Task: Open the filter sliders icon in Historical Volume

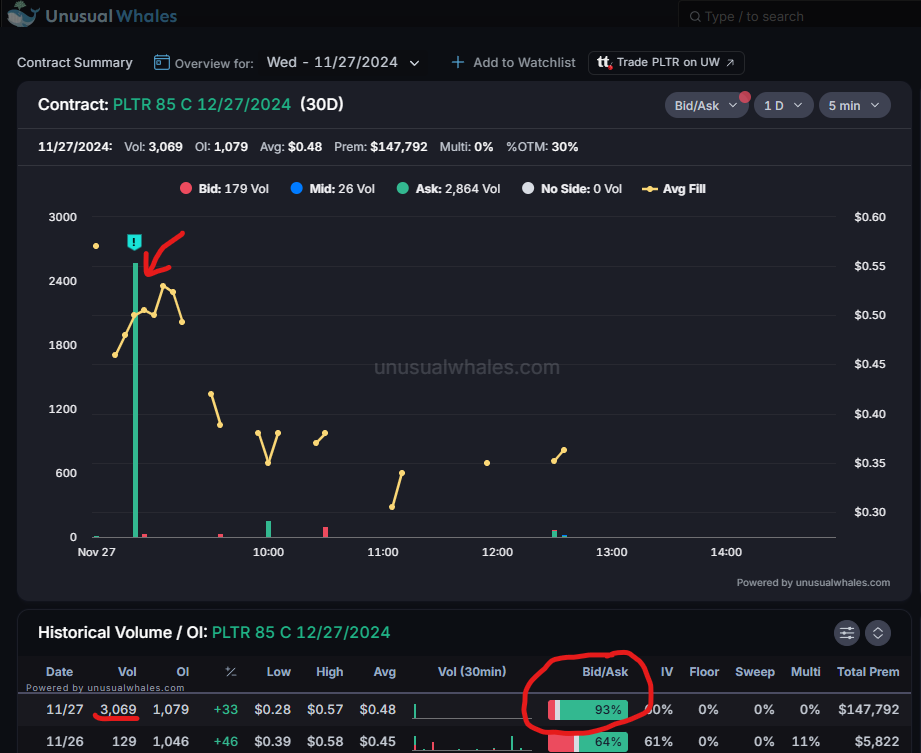Action: click(846, 633)
